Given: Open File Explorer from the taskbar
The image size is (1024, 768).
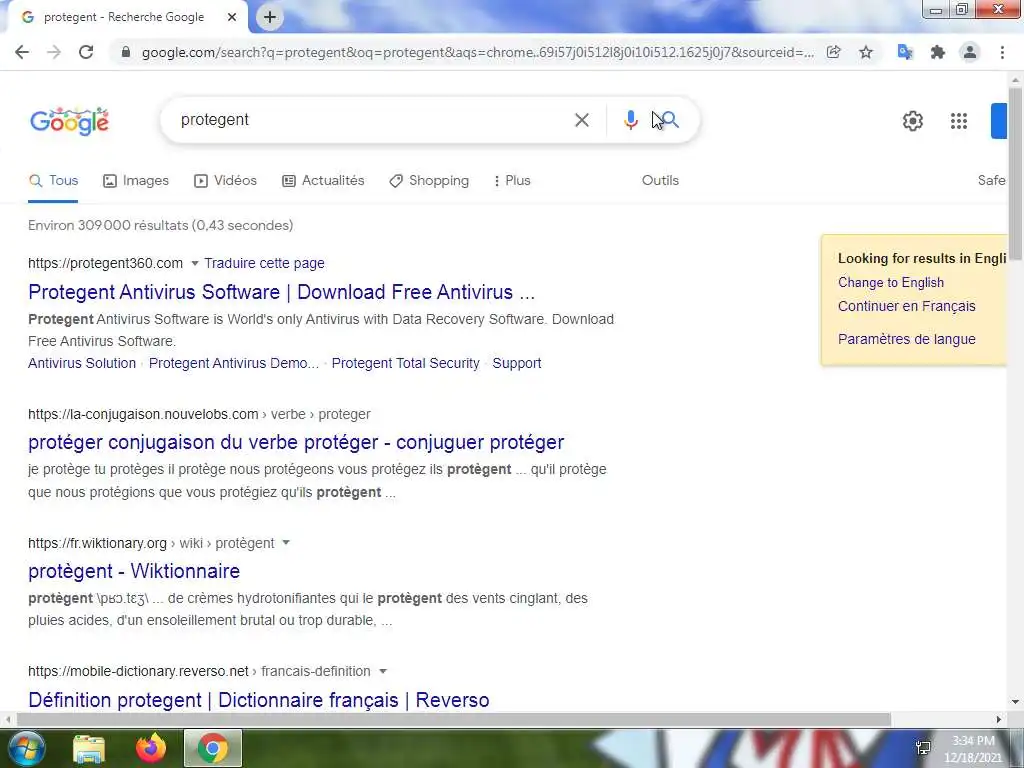Looking at the screenshot, I should pyautogui.click(x=89, y=749).
